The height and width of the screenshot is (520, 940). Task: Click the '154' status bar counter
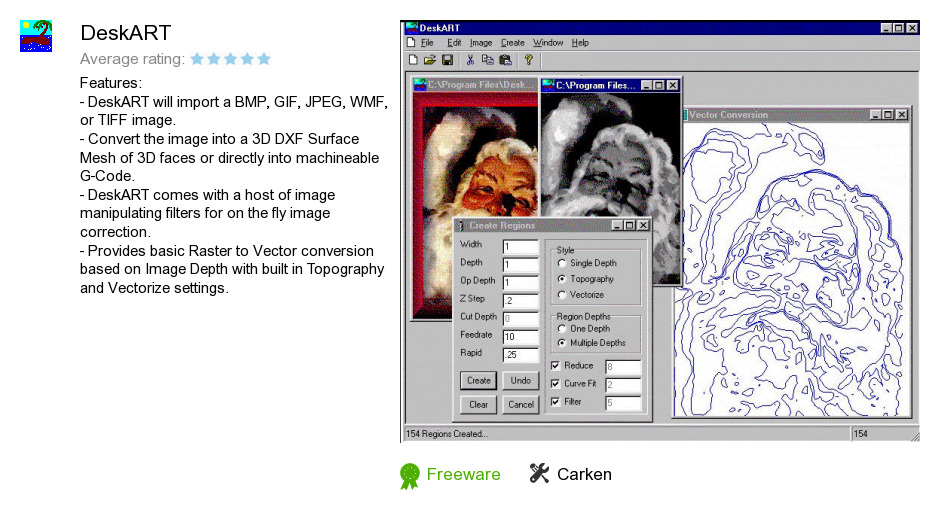tap(861, 434)
